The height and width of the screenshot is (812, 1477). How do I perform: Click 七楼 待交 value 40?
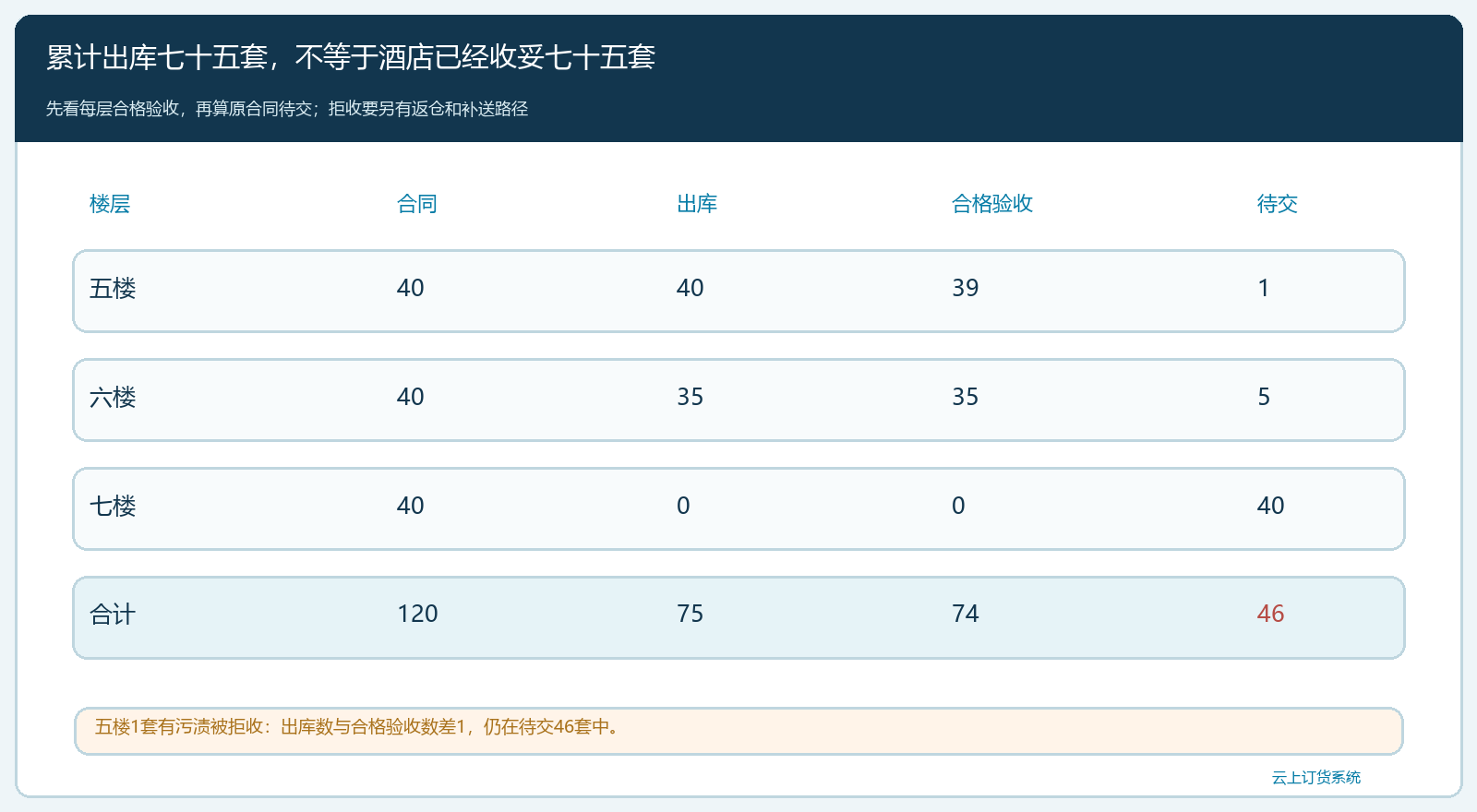[1271, 506]
